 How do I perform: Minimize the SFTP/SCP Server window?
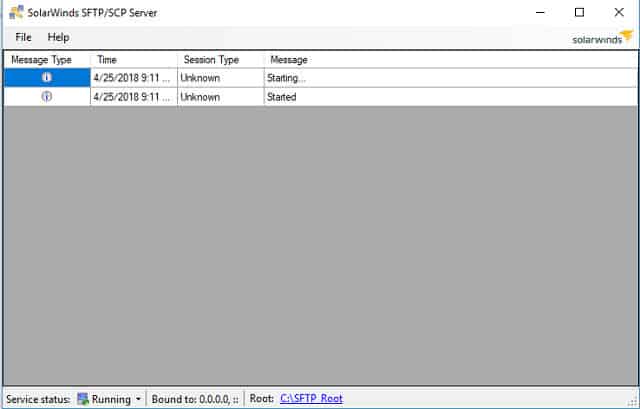(540, 12)
